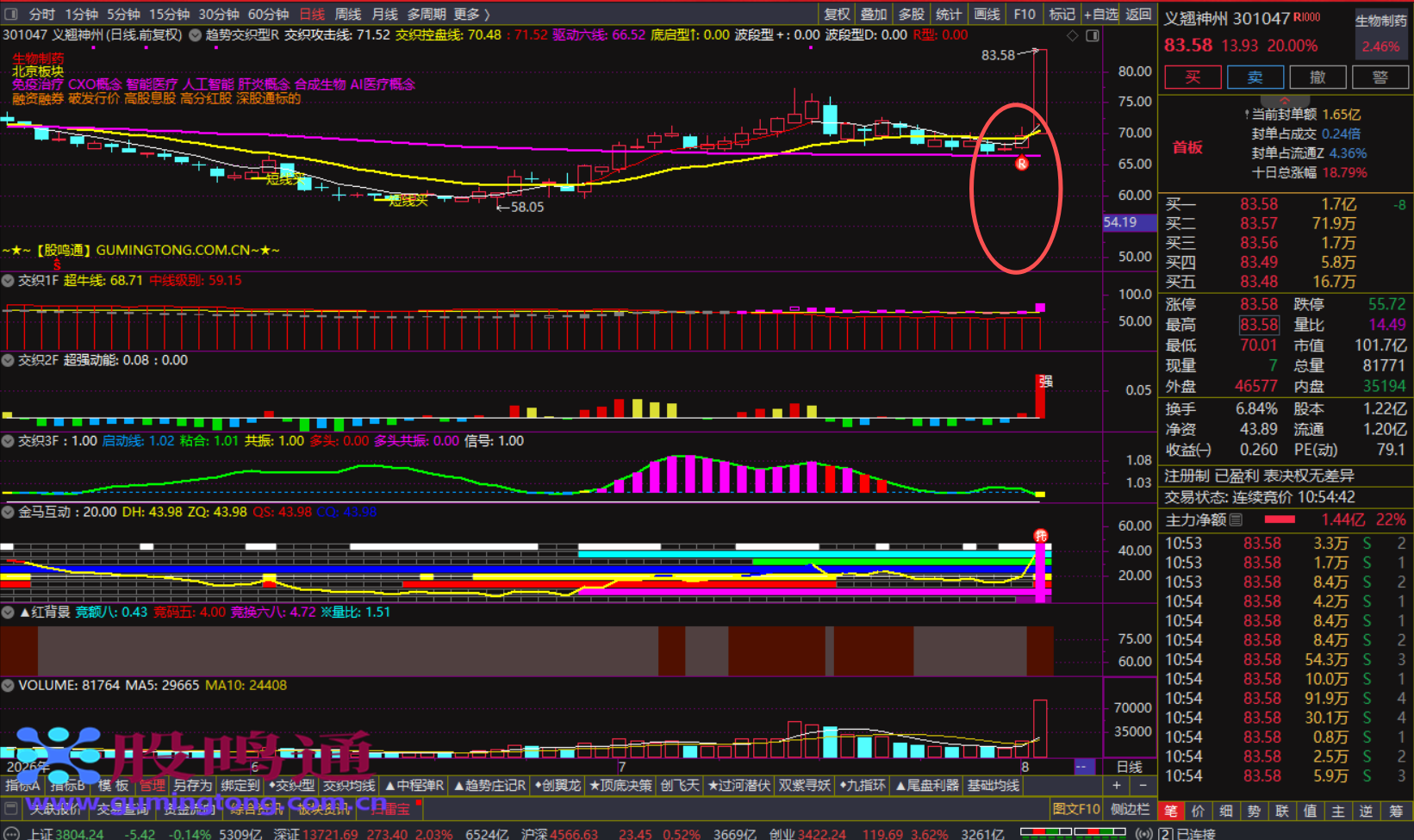The width and height of the screenshot is (1414, 840).
Task: Click the red R marker on the candlestick chart
Action: [x=1022, y=164]
